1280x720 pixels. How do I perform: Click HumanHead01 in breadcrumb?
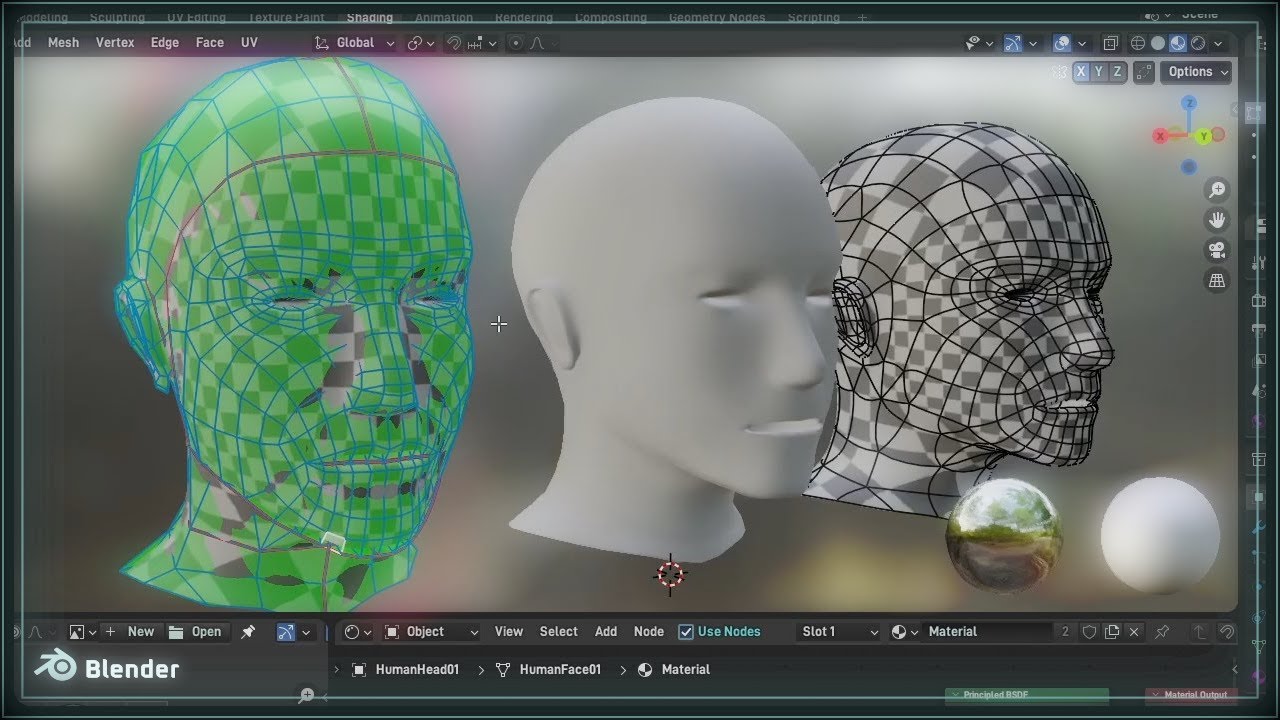coord(406,670)
